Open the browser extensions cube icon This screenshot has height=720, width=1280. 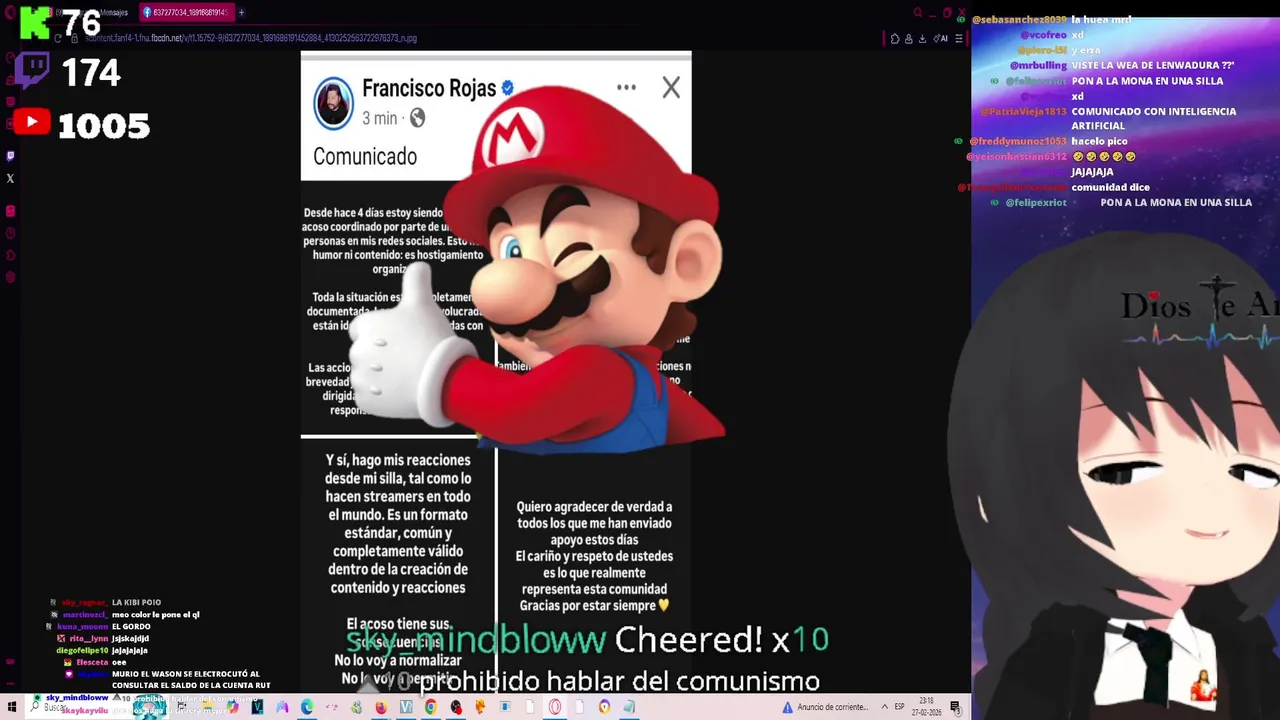(x=895, y=38)
